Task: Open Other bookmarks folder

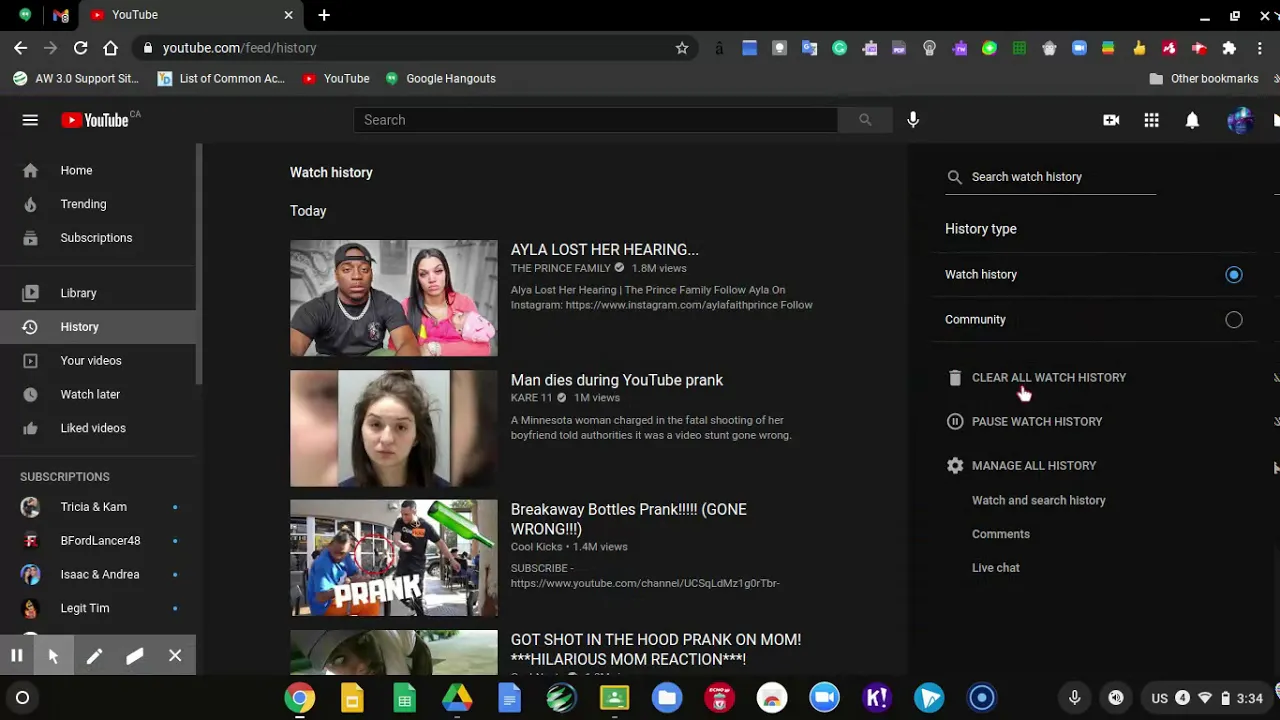Action: [1204, 78]
